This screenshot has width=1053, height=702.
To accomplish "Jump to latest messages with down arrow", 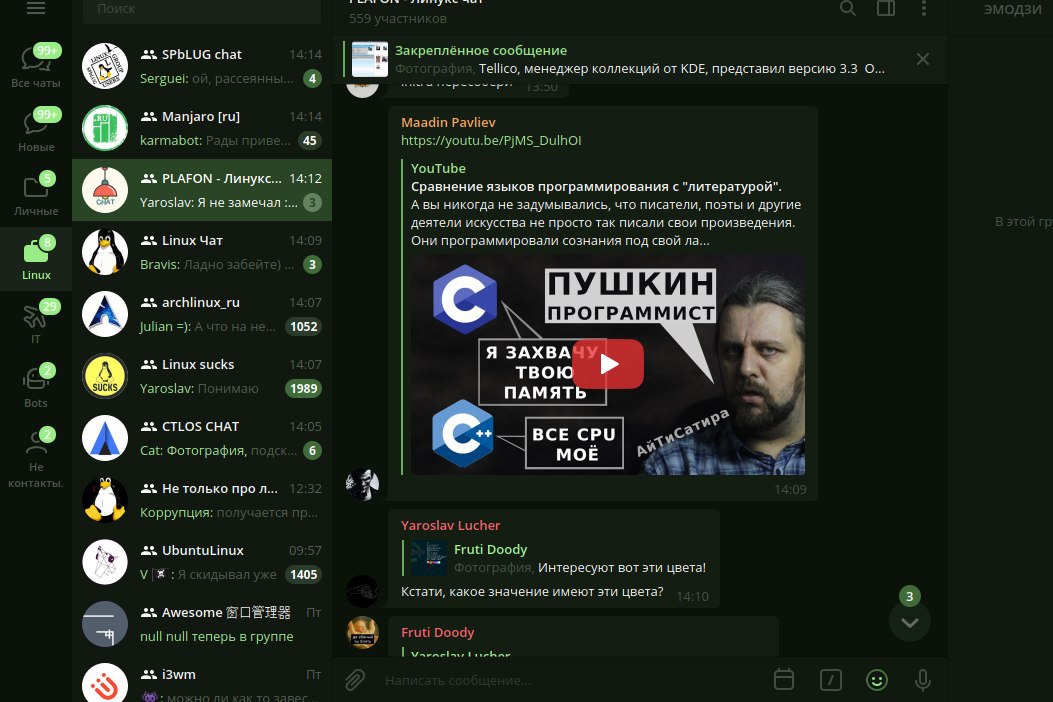I will tap(909, 621).
